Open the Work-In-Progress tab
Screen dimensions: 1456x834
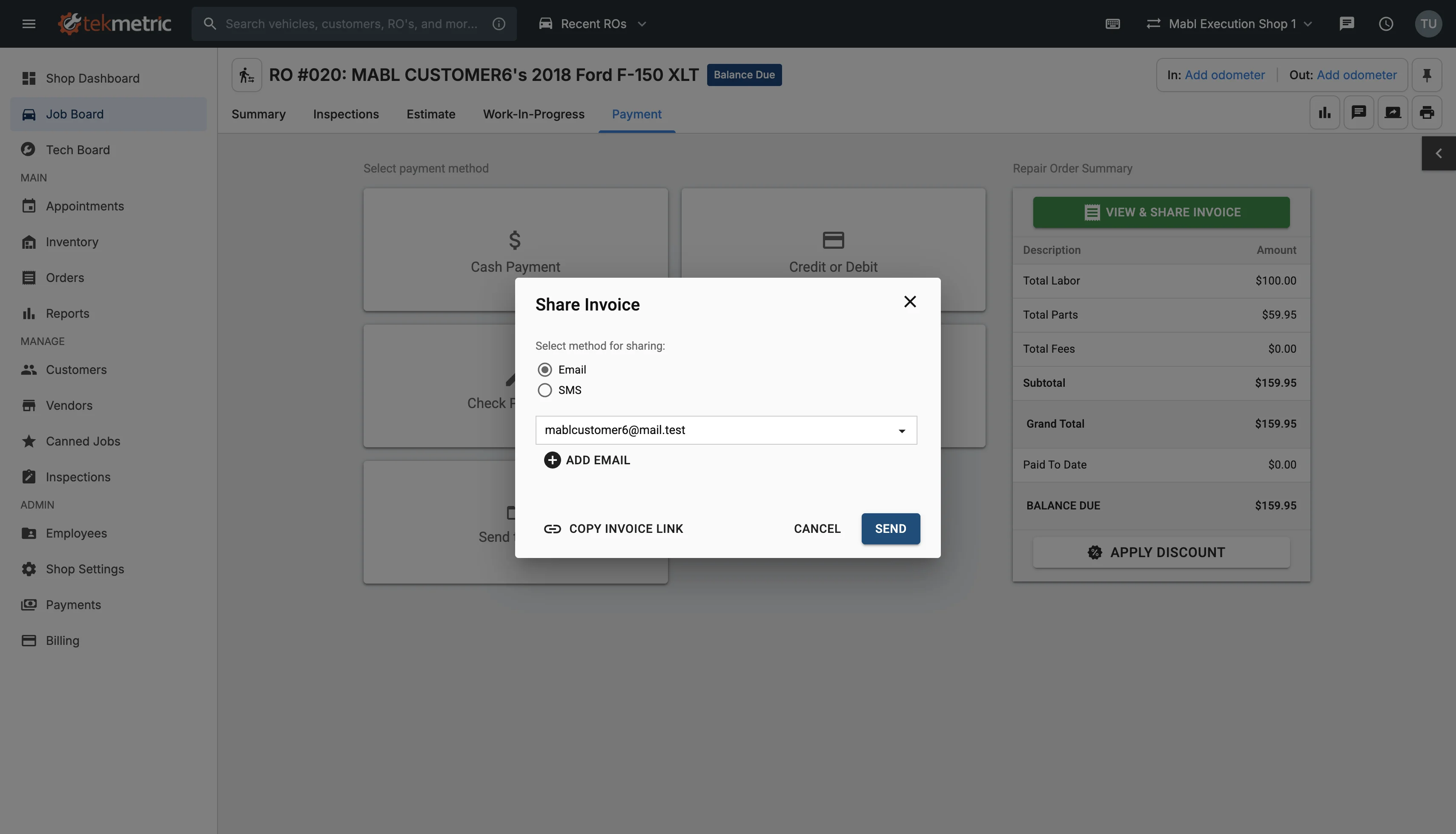533,114
